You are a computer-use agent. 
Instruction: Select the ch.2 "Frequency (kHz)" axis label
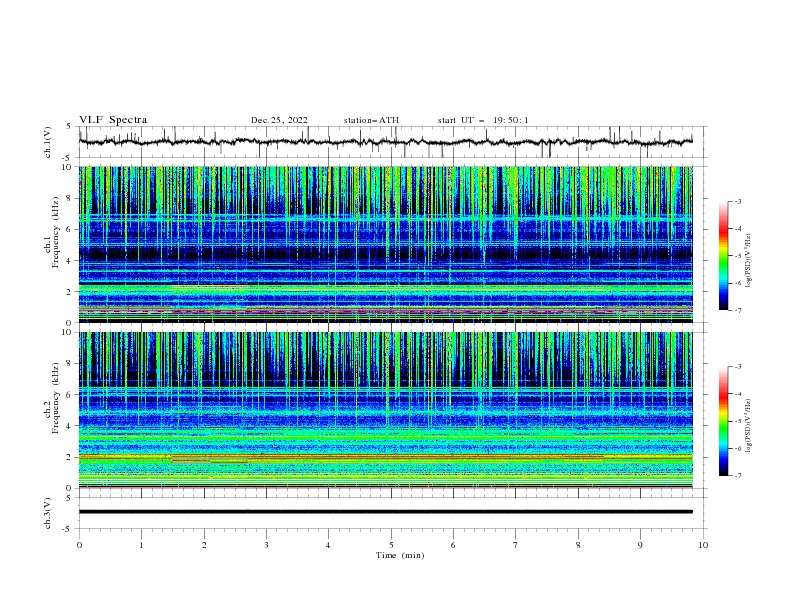click(x=56, y=398)
